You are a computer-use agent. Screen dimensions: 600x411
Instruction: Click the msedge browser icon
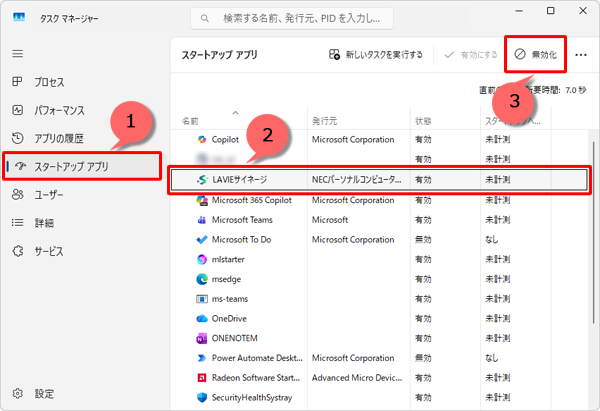[202, 279]
